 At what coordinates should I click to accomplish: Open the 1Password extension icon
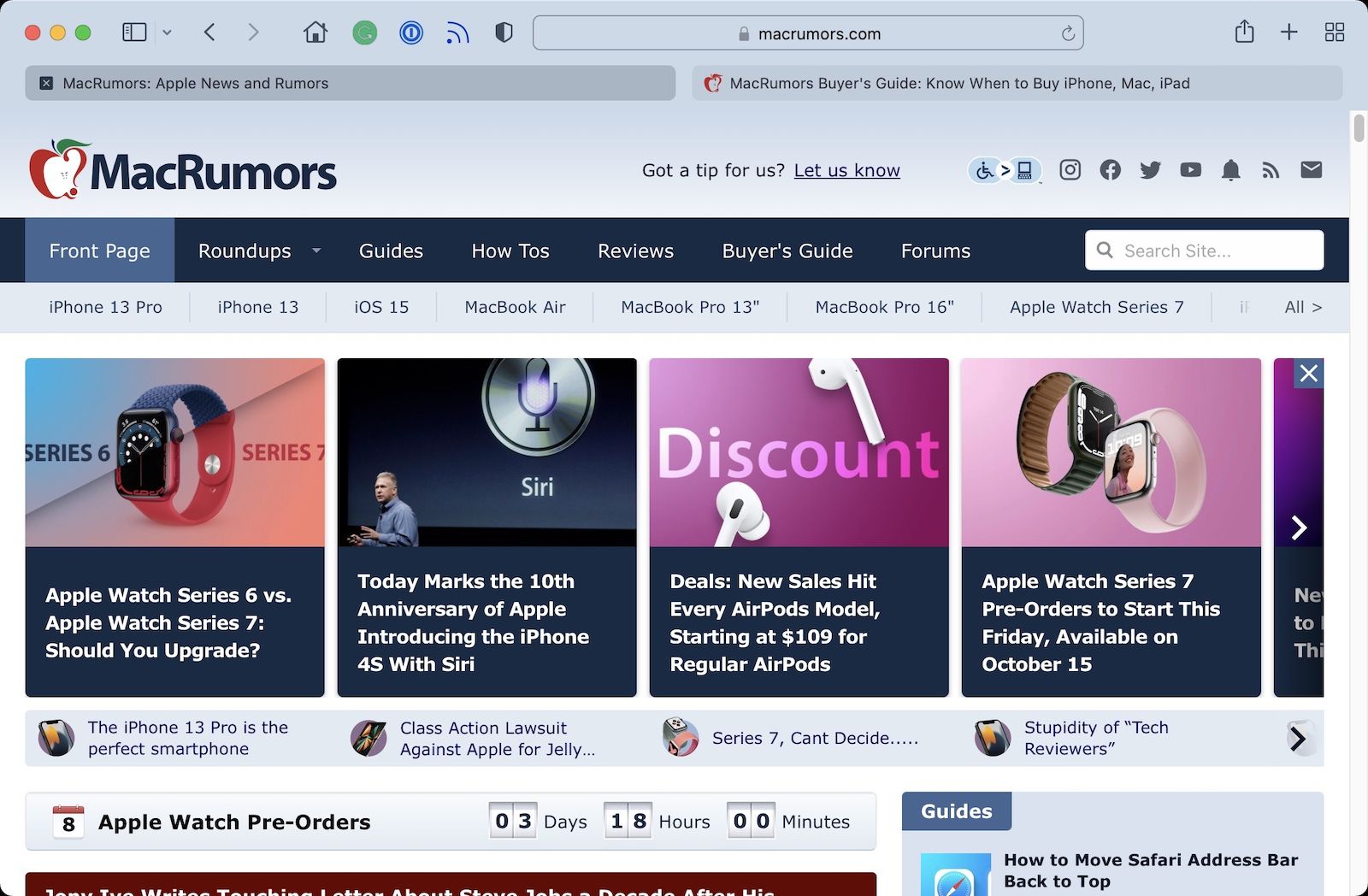(411, 33)
